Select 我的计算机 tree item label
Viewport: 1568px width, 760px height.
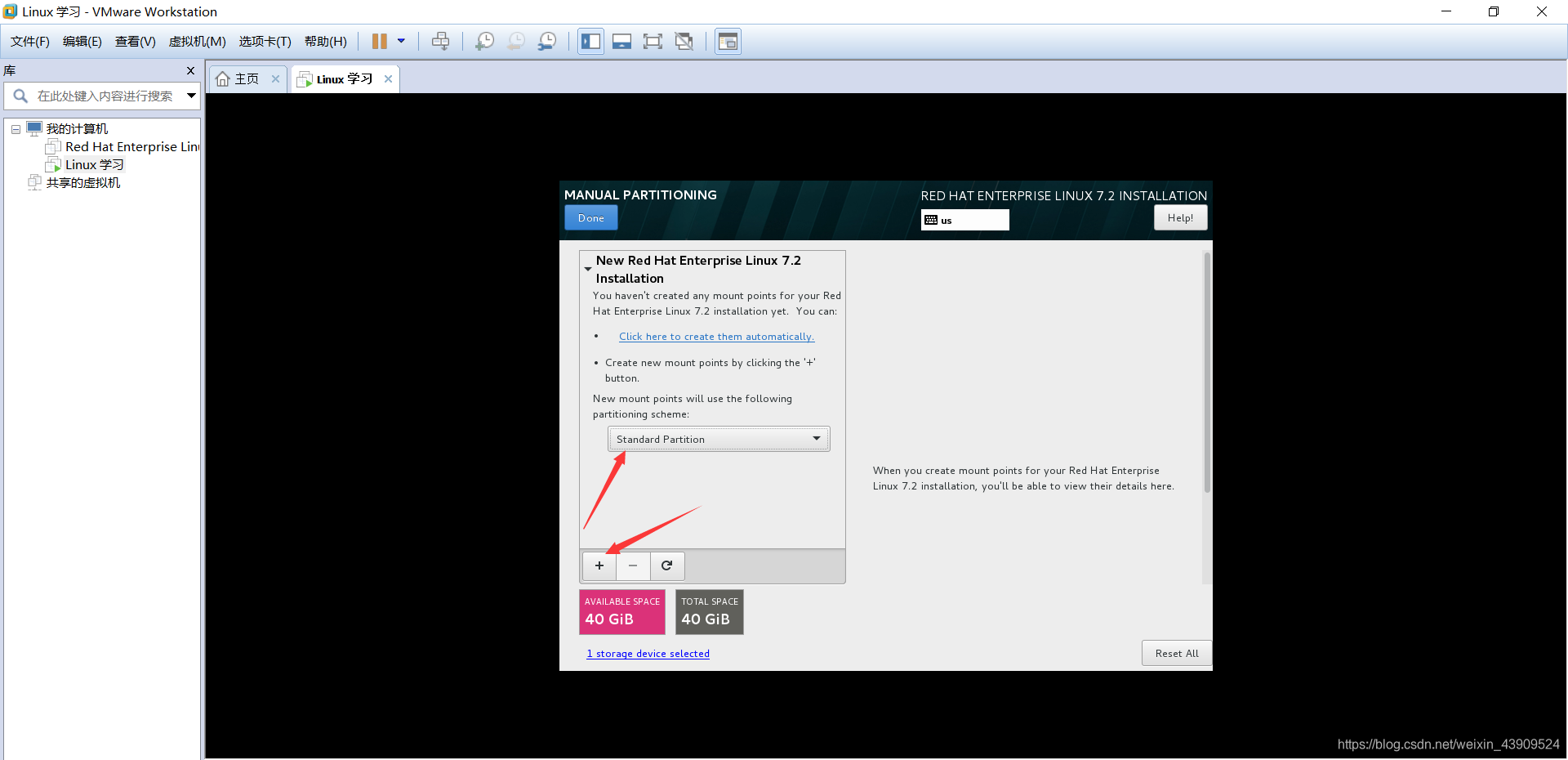77,129
